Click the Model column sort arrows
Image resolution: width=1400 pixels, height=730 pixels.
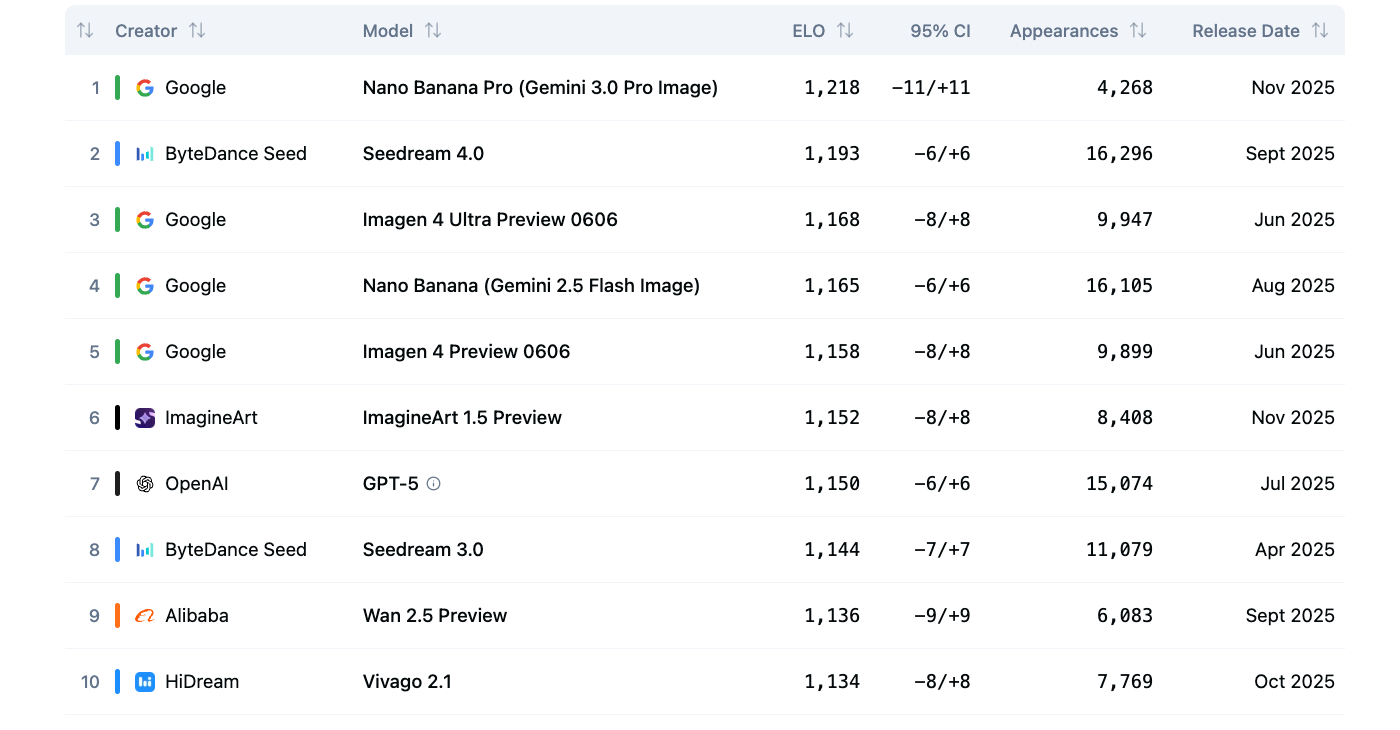click(432, 31)
